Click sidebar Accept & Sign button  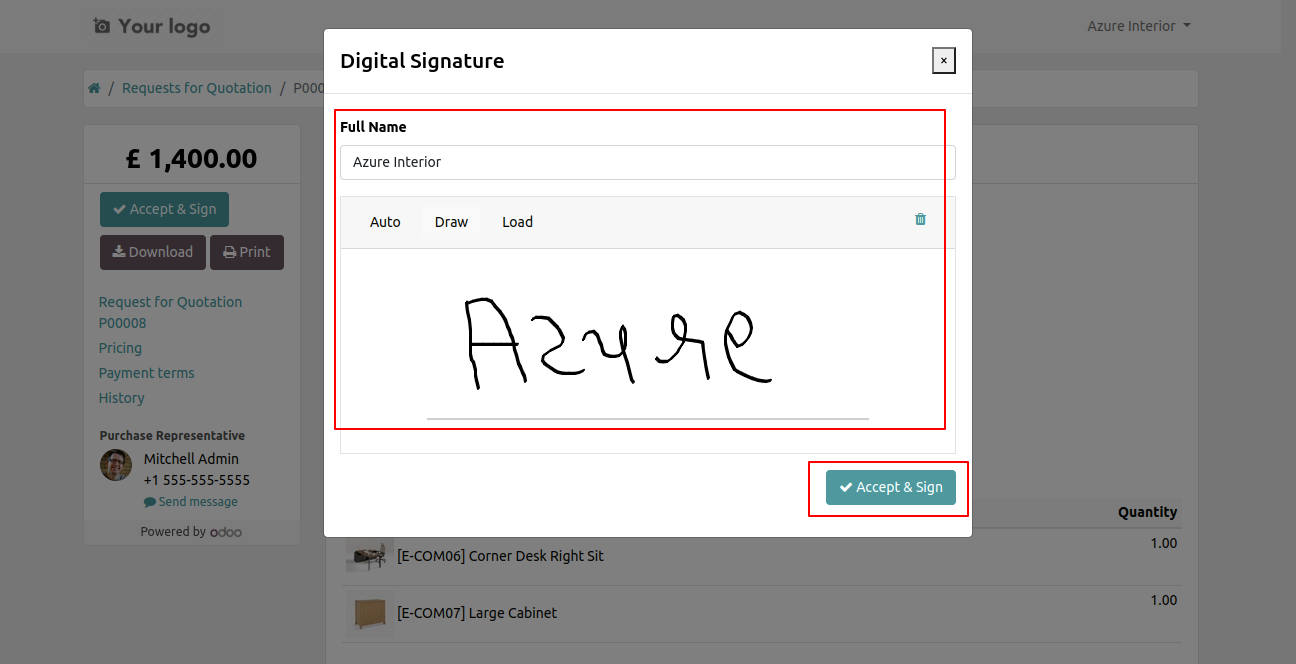164,209
